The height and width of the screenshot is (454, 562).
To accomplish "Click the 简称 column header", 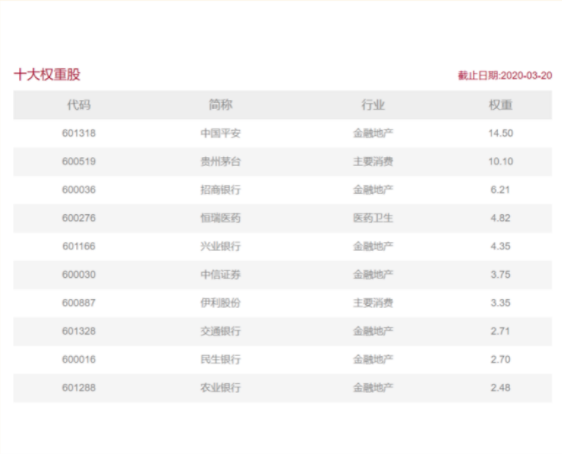I will [x=220, y=105].
